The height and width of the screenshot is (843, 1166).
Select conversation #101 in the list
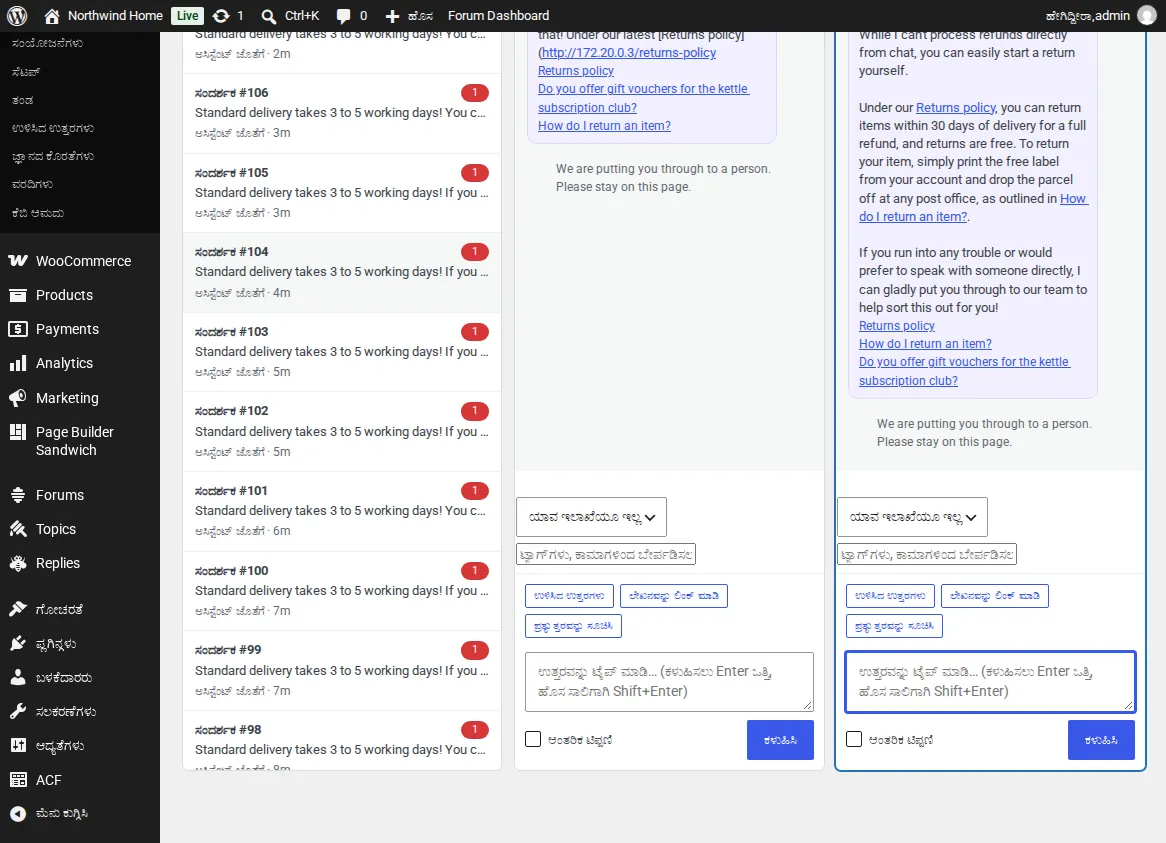coord(342,511)
